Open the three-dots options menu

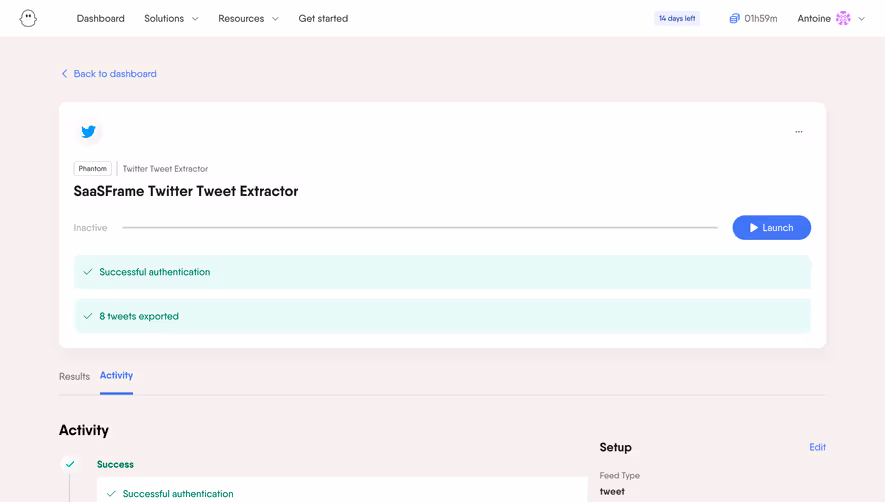tap(799, 132)
